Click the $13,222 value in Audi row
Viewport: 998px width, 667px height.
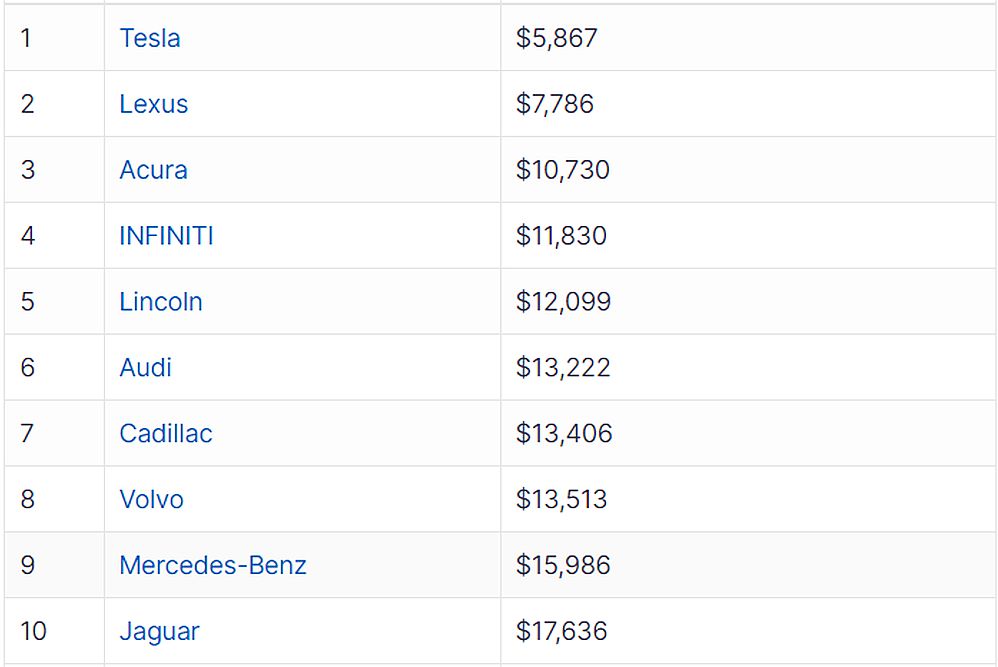563,367
